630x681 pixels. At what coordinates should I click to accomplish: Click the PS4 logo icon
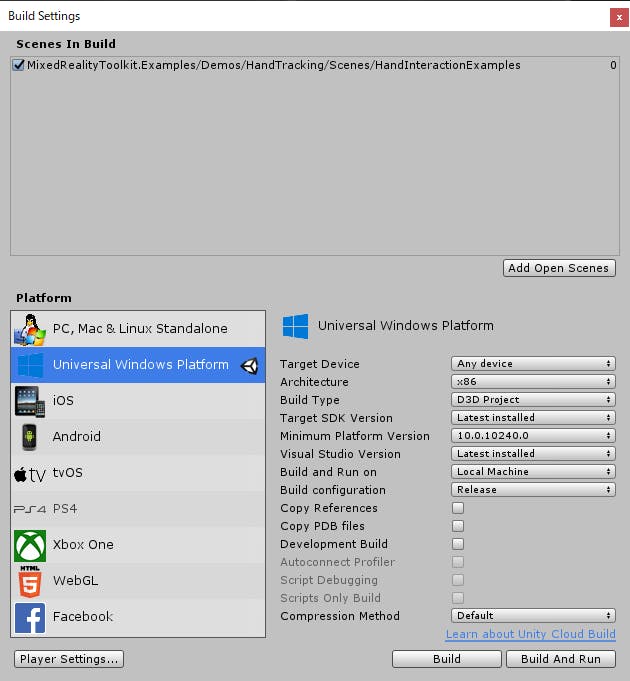pos(30,509)
